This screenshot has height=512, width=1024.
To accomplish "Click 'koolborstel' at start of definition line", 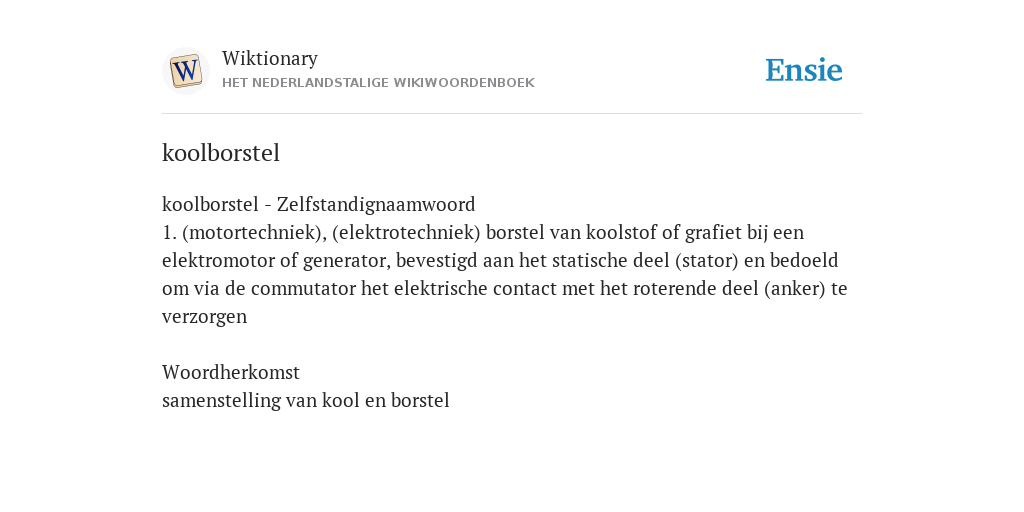I will [x=210, y=204].
